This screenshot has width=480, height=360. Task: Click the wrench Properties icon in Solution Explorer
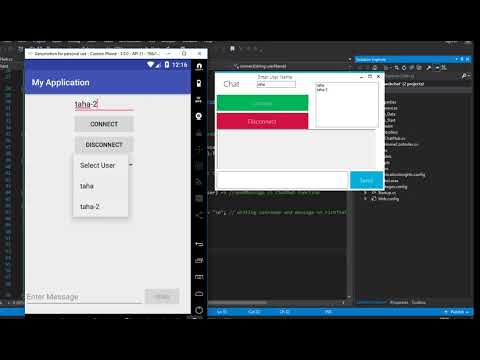click(429, 68)
